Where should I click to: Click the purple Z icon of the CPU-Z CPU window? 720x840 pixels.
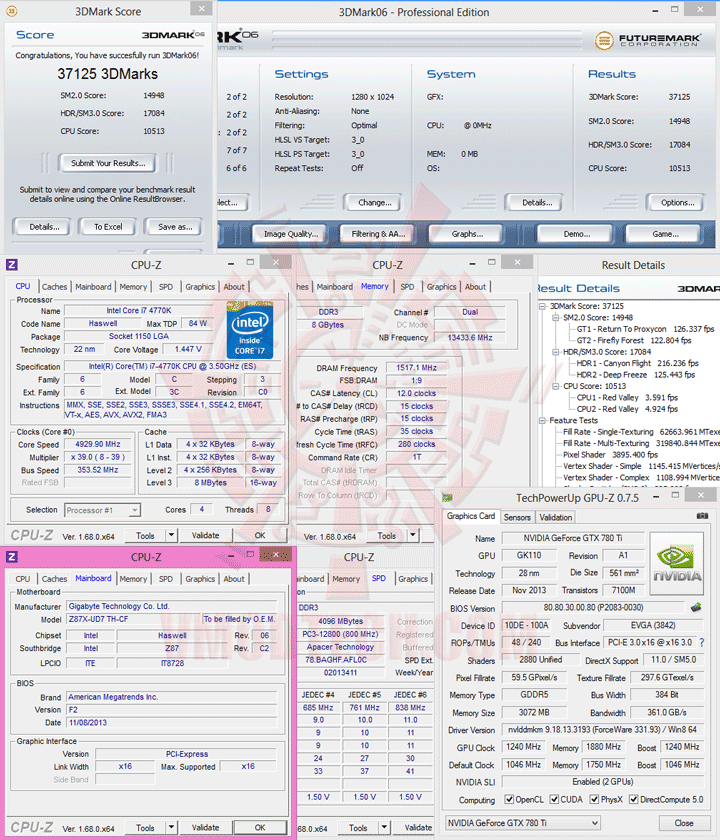tap(12, 265)
